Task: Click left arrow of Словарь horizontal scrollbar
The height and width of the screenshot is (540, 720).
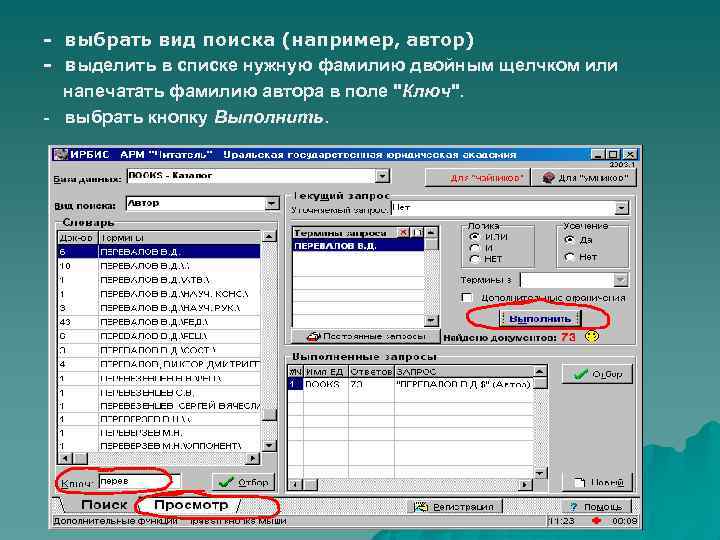Action: coord(65,458)
